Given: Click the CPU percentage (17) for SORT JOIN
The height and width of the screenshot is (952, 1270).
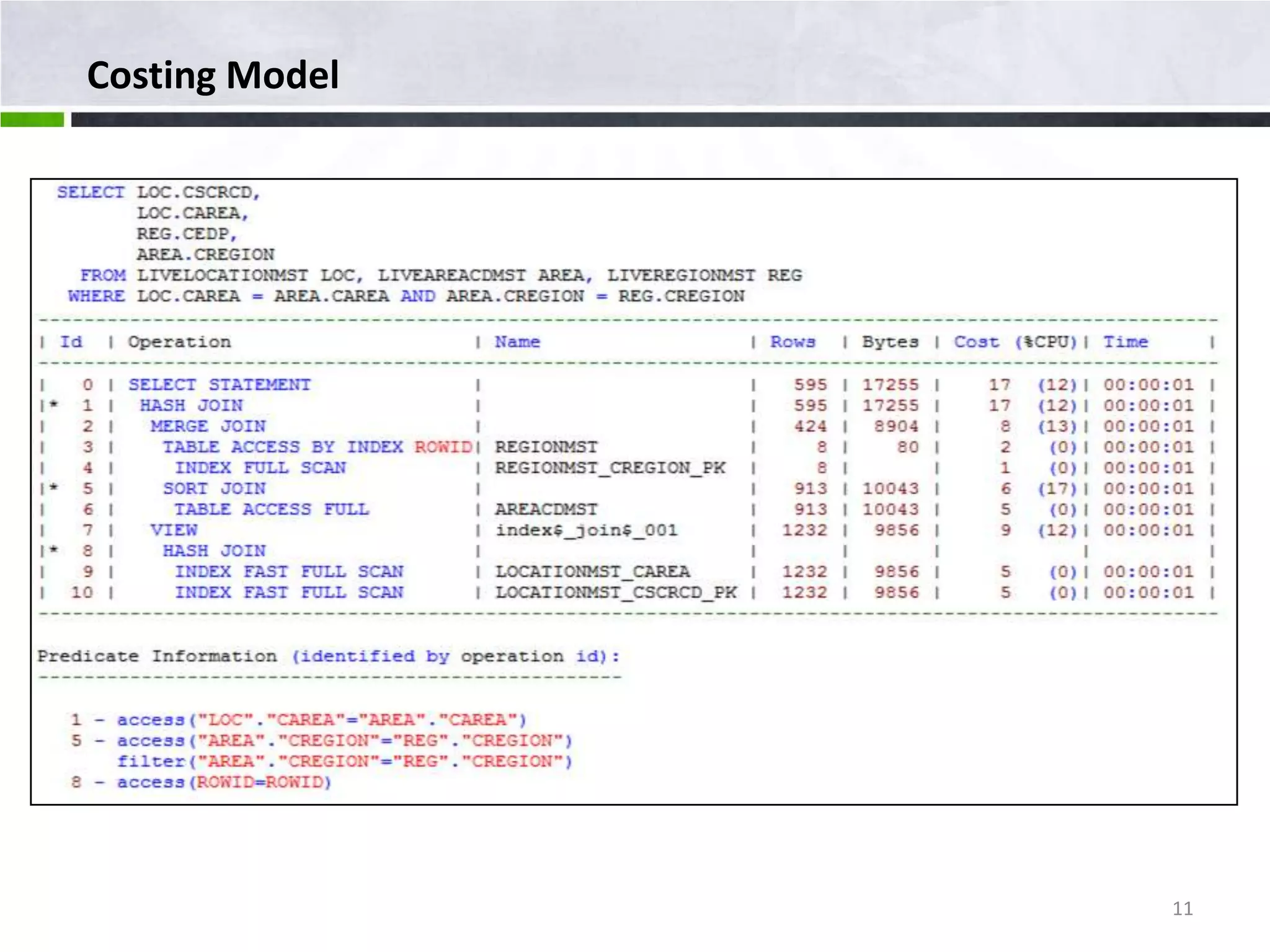Looking at the screenshot, I should pyautogui.click(x=1057, y=489).
